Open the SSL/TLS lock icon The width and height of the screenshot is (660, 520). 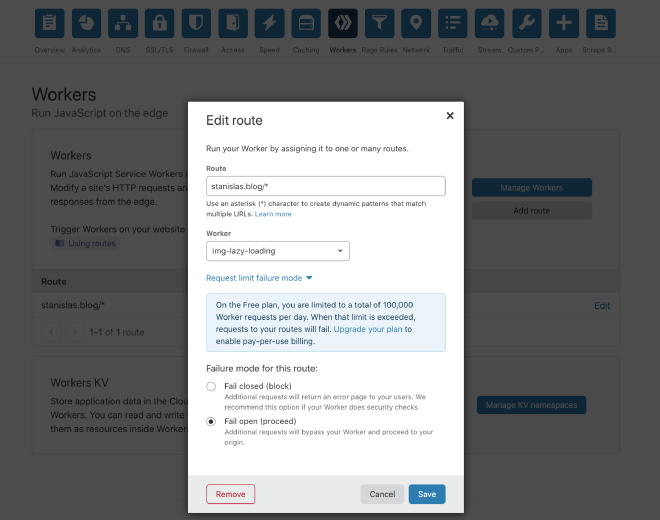pos(159,23)
